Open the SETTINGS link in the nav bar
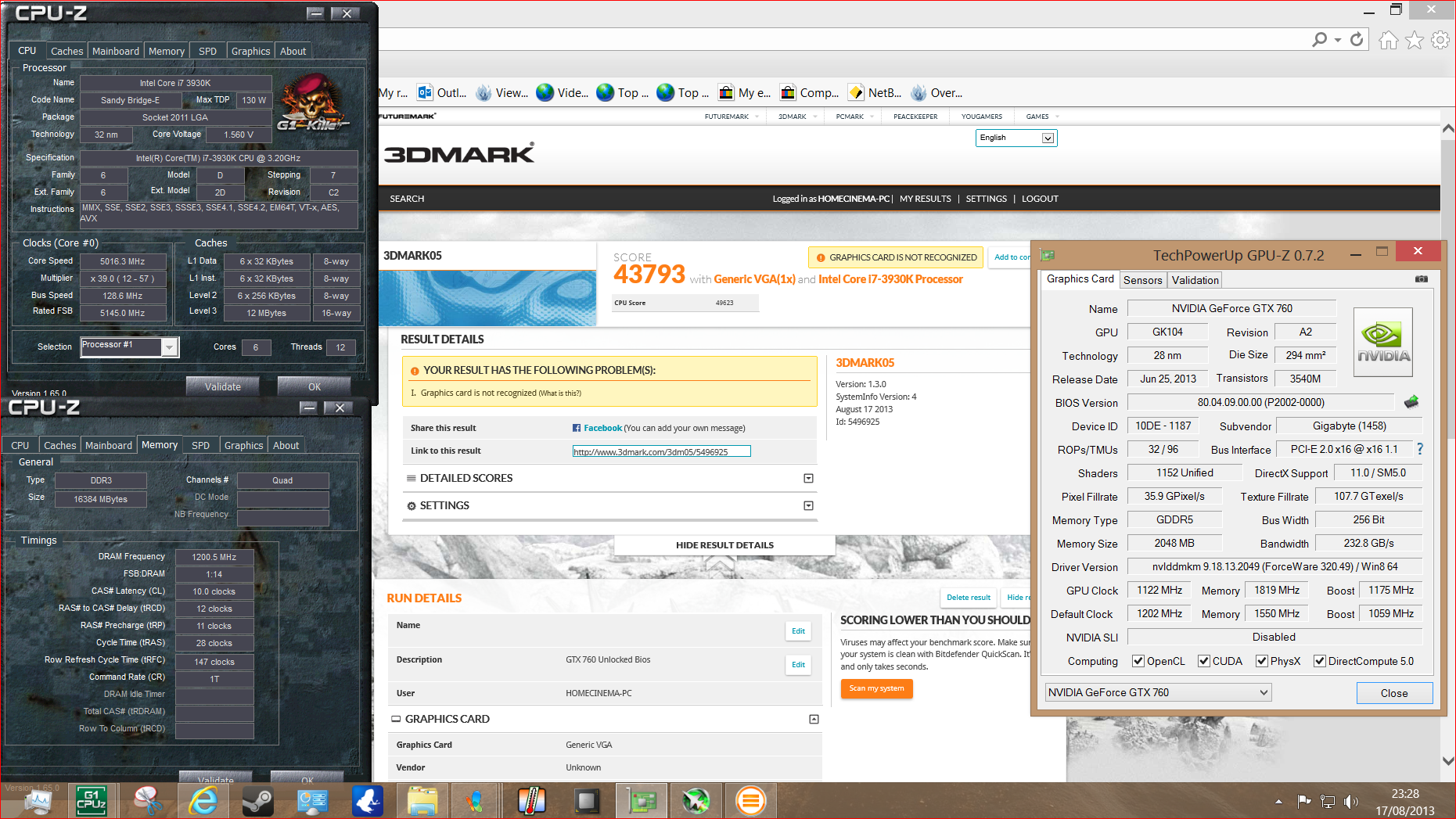The height and width of the screenshot is (819, 1456). coord(986,199)
